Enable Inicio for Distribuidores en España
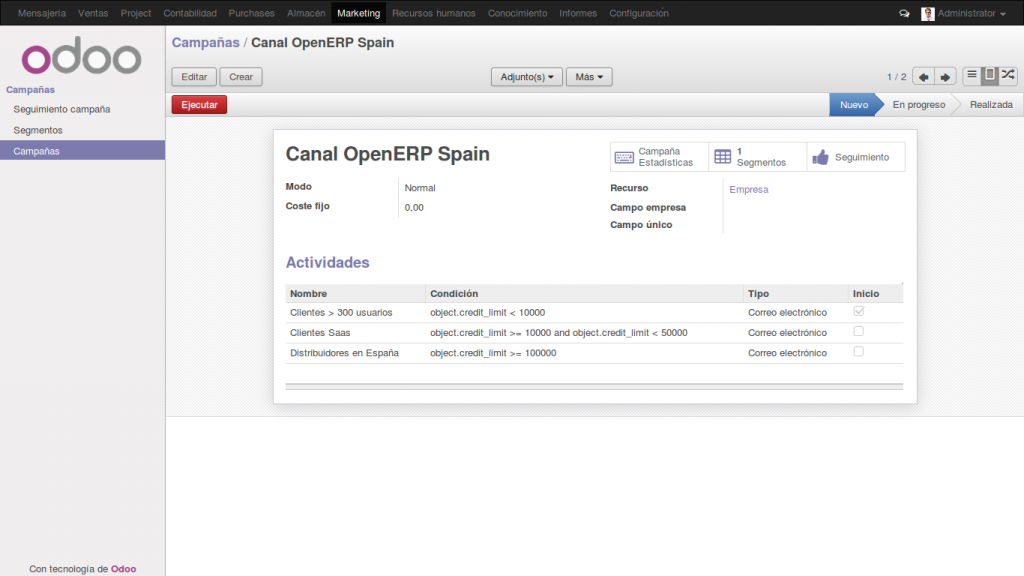Viewport: 1024px width, 576px height. 858,352
